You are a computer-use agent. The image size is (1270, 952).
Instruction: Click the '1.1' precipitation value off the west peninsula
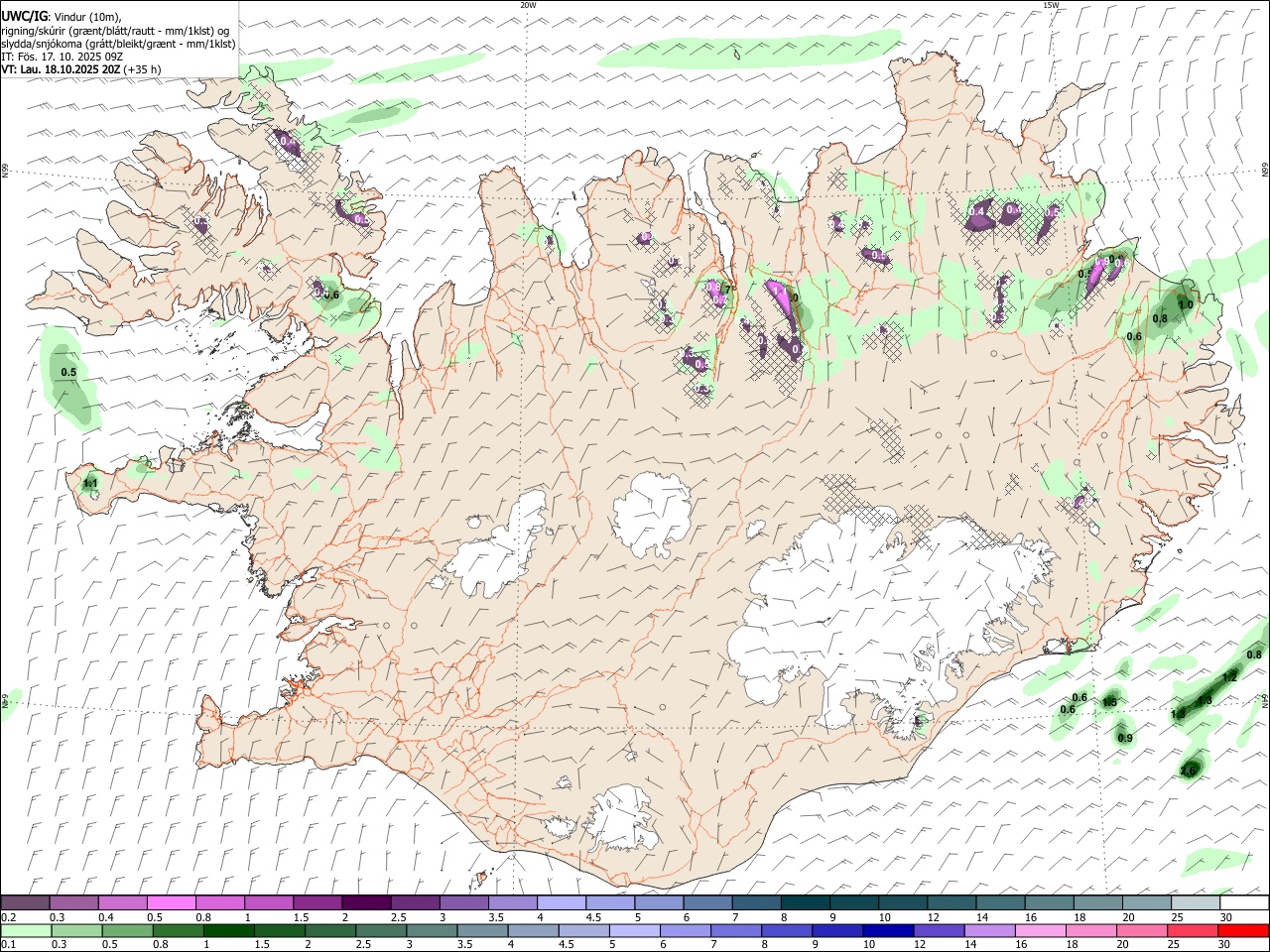(90, 484)
